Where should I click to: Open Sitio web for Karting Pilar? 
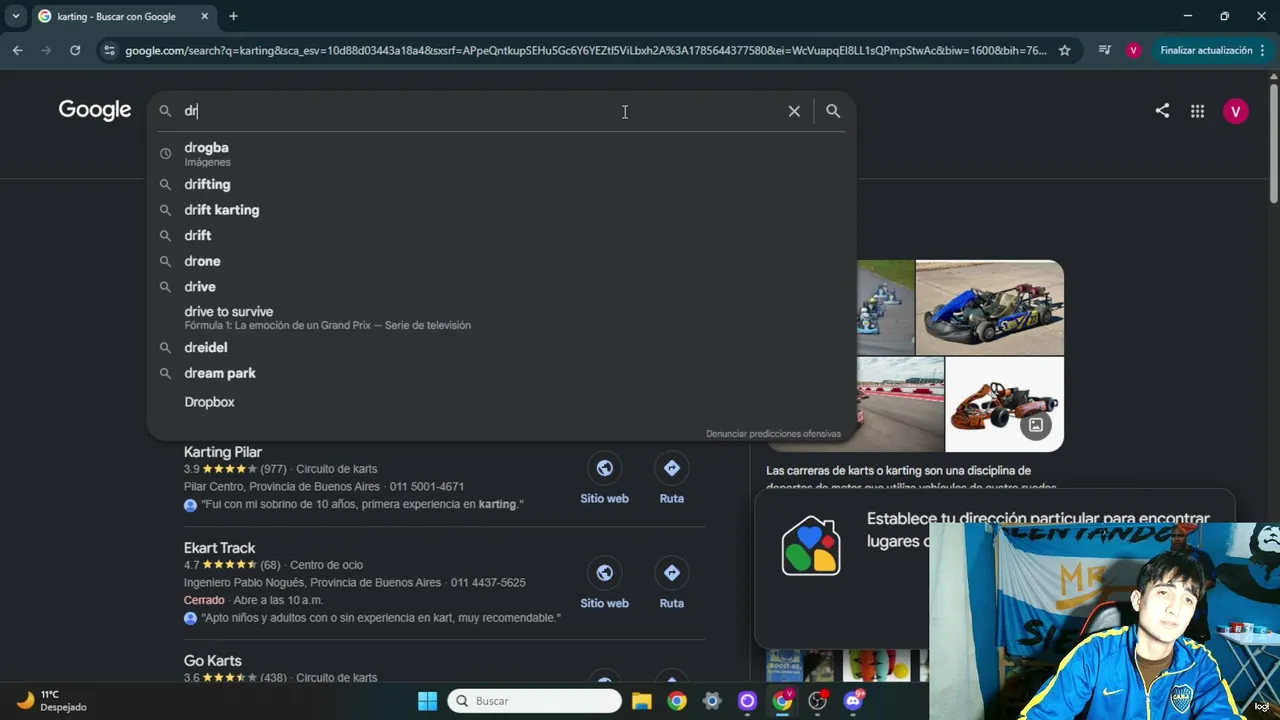[604, 479]
